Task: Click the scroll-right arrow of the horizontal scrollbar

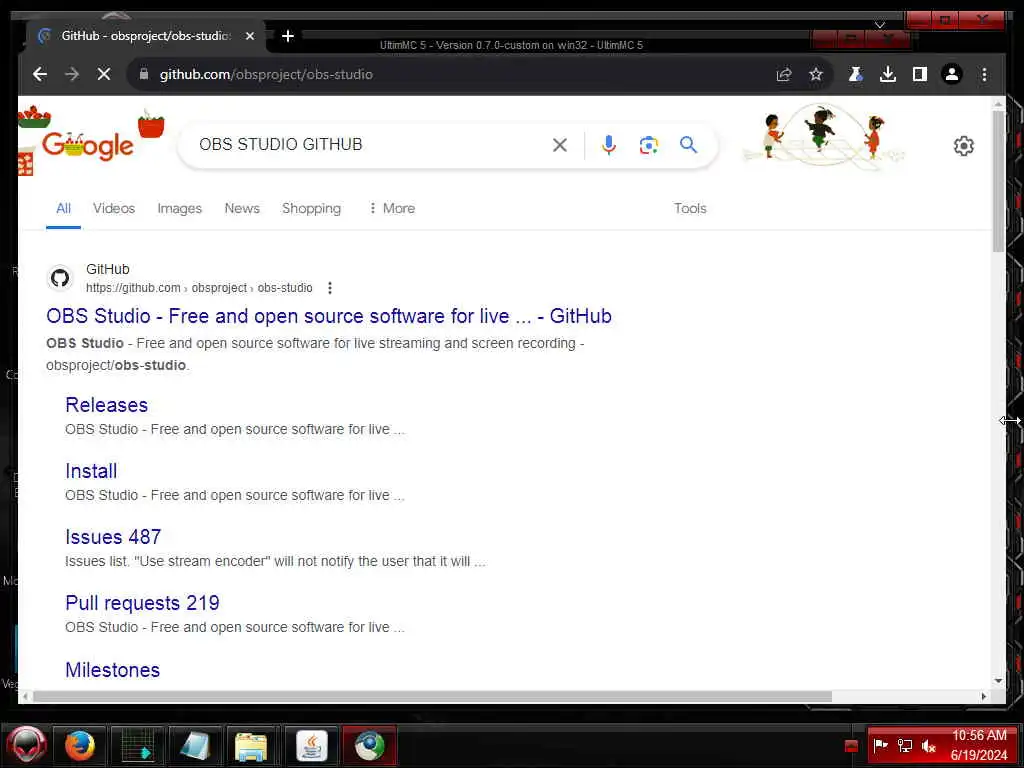Action: [984, 697]
